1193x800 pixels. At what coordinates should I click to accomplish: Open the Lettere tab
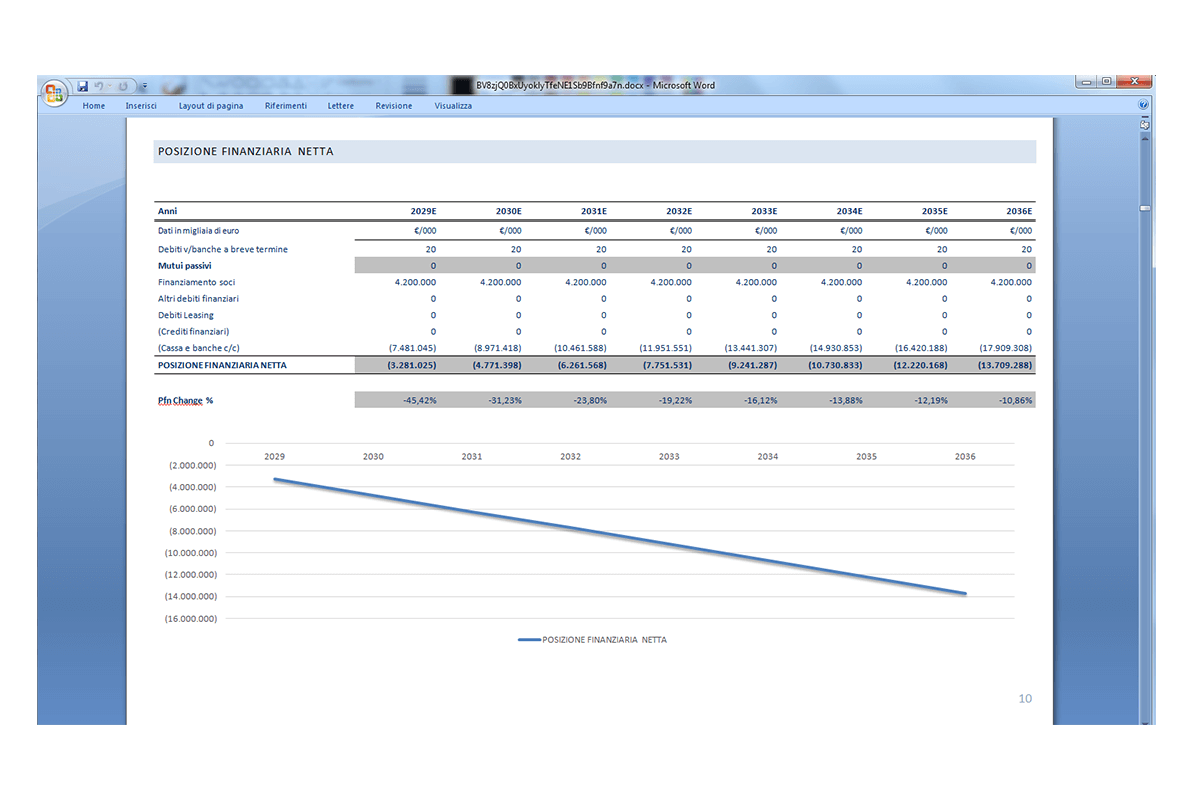pyautogui.click(x=340, y=106)
